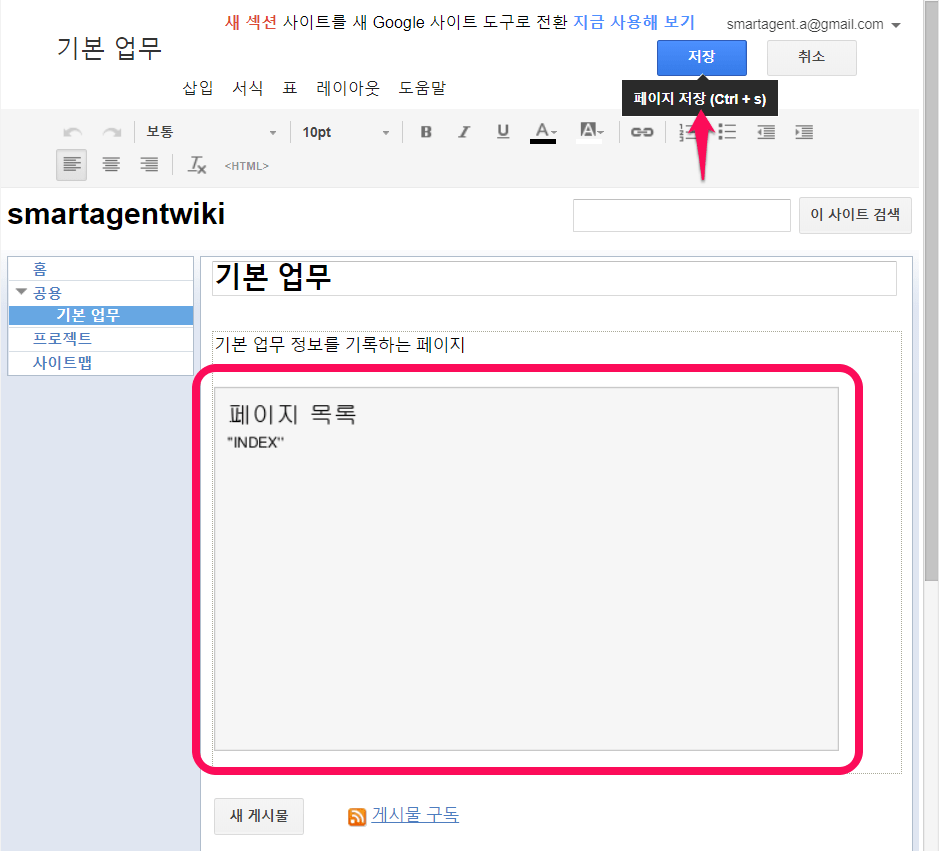The image size is (939, 851).
Task: Increase indent of the text
Action: [804, 132]
